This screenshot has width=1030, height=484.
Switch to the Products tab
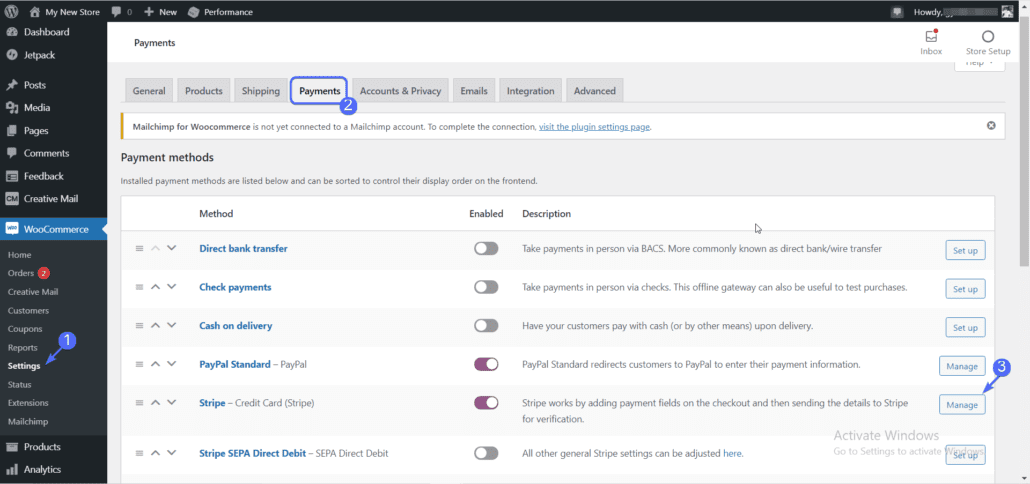pos(204,91)
